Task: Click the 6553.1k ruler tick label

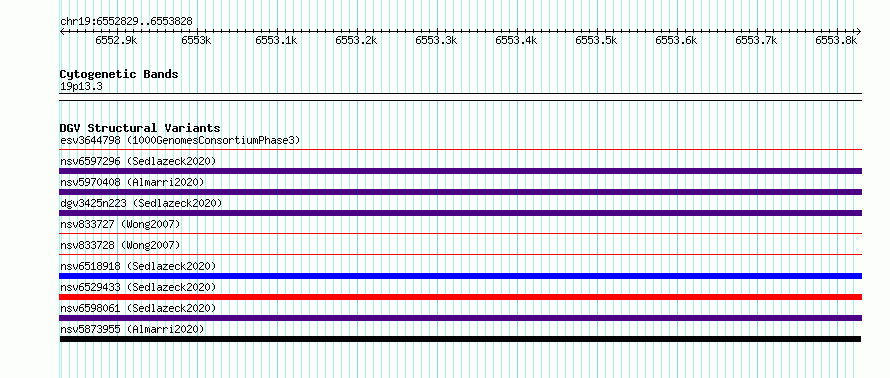Action: [276, 40]
